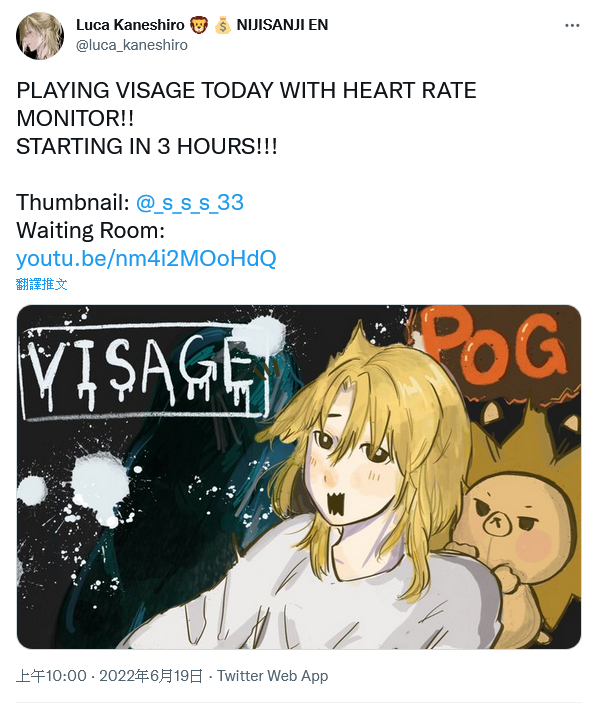Click the VISAGE title in the artwork
The image size is (598, 703).
point(144,372)
